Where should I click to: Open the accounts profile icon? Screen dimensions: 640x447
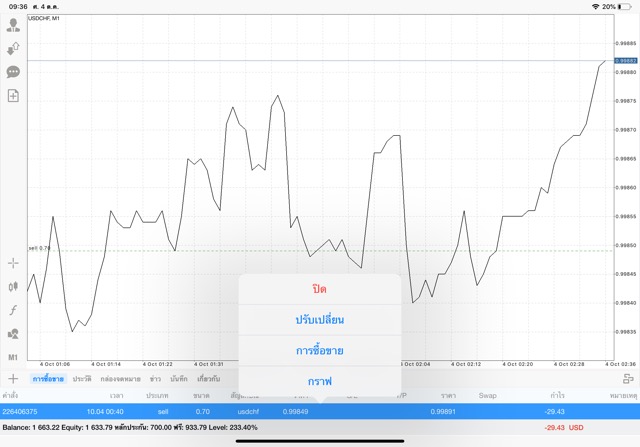click(13, 25)
